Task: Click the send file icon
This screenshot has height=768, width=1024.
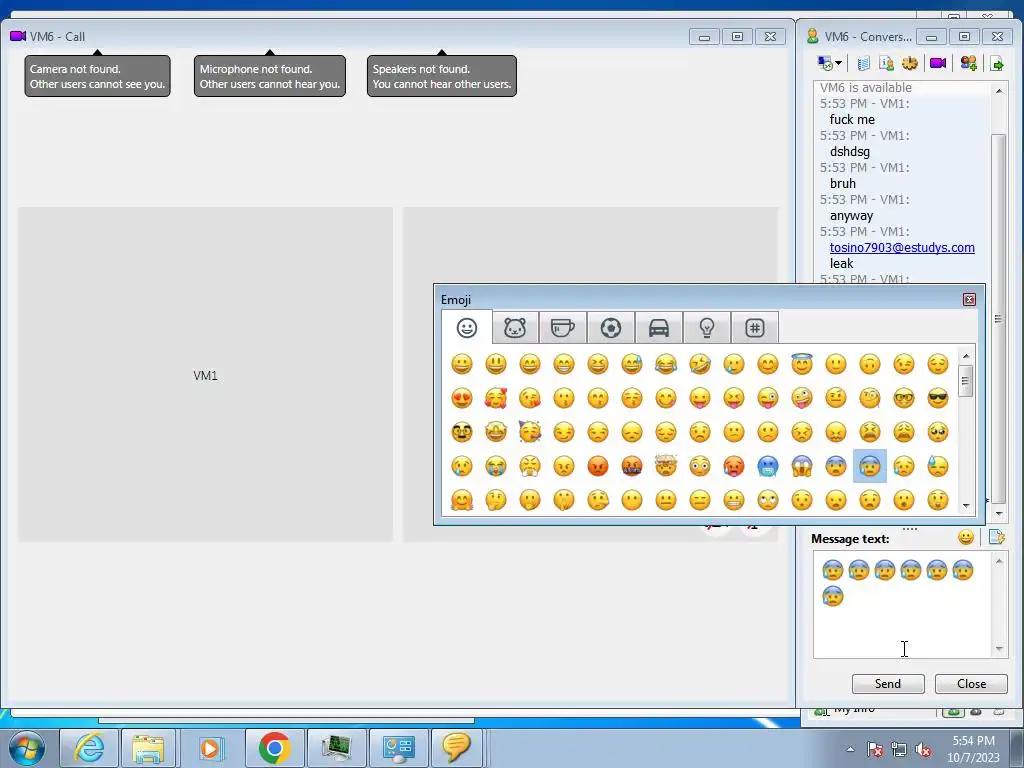Action: [997, 63]
